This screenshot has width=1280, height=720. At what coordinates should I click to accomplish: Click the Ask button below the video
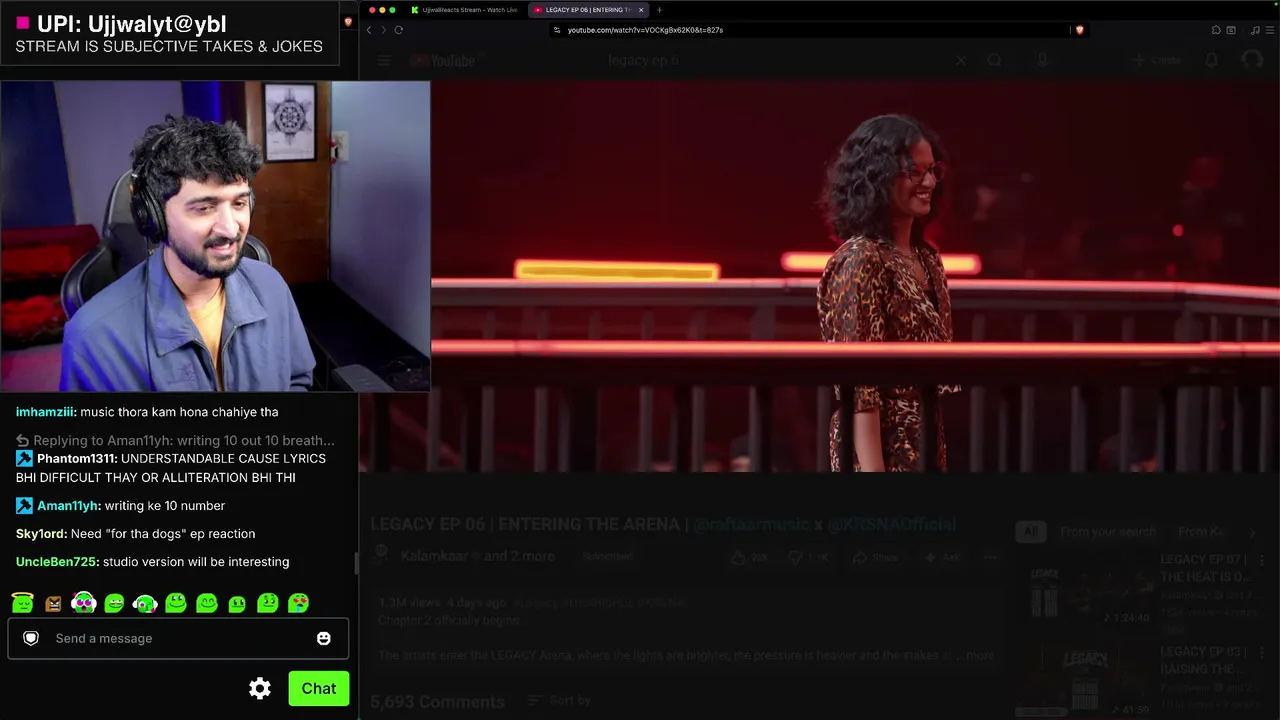click(944, 557)
